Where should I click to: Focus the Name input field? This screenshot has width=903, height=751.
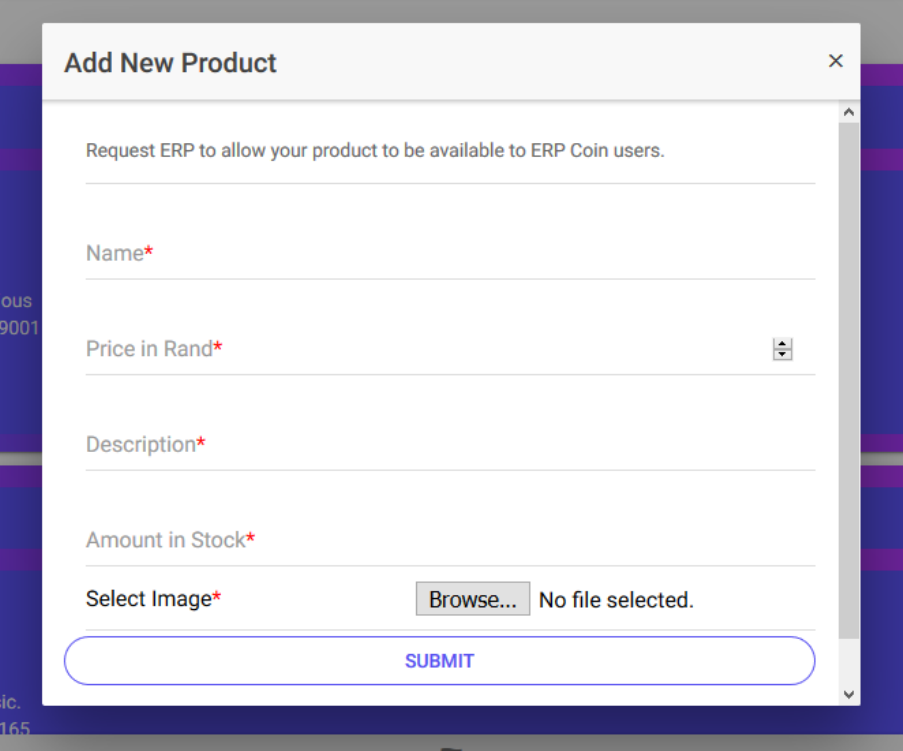coord(450,254)
